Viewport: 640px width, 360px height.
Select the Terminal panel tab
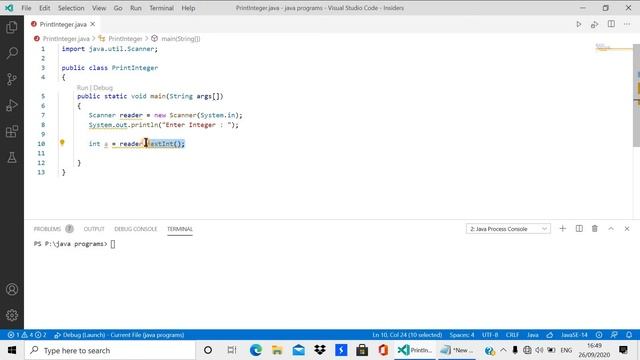pyautogui.click(x=180, y=229)
